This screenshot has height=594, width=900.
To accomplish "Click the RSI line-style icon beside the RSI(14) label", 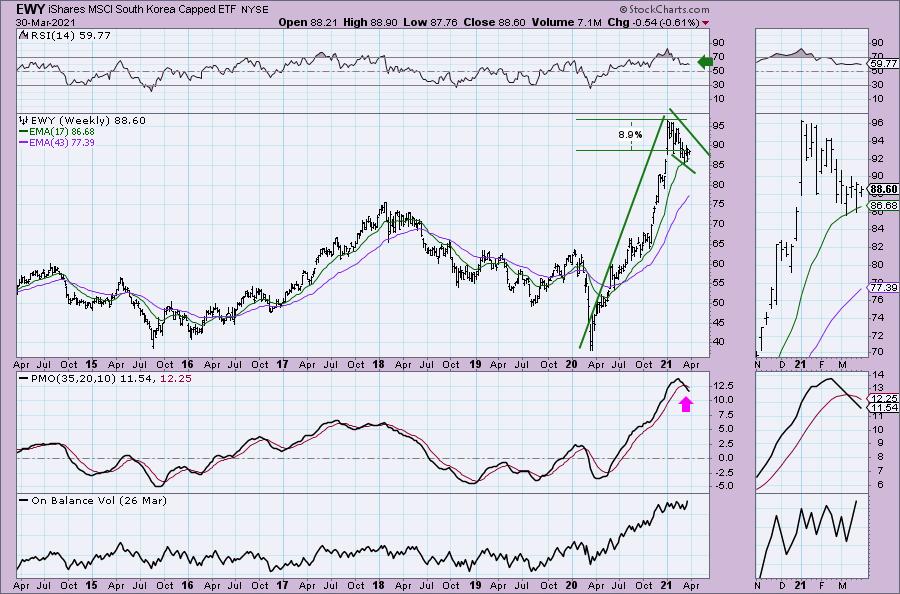I will pos(23,35).
